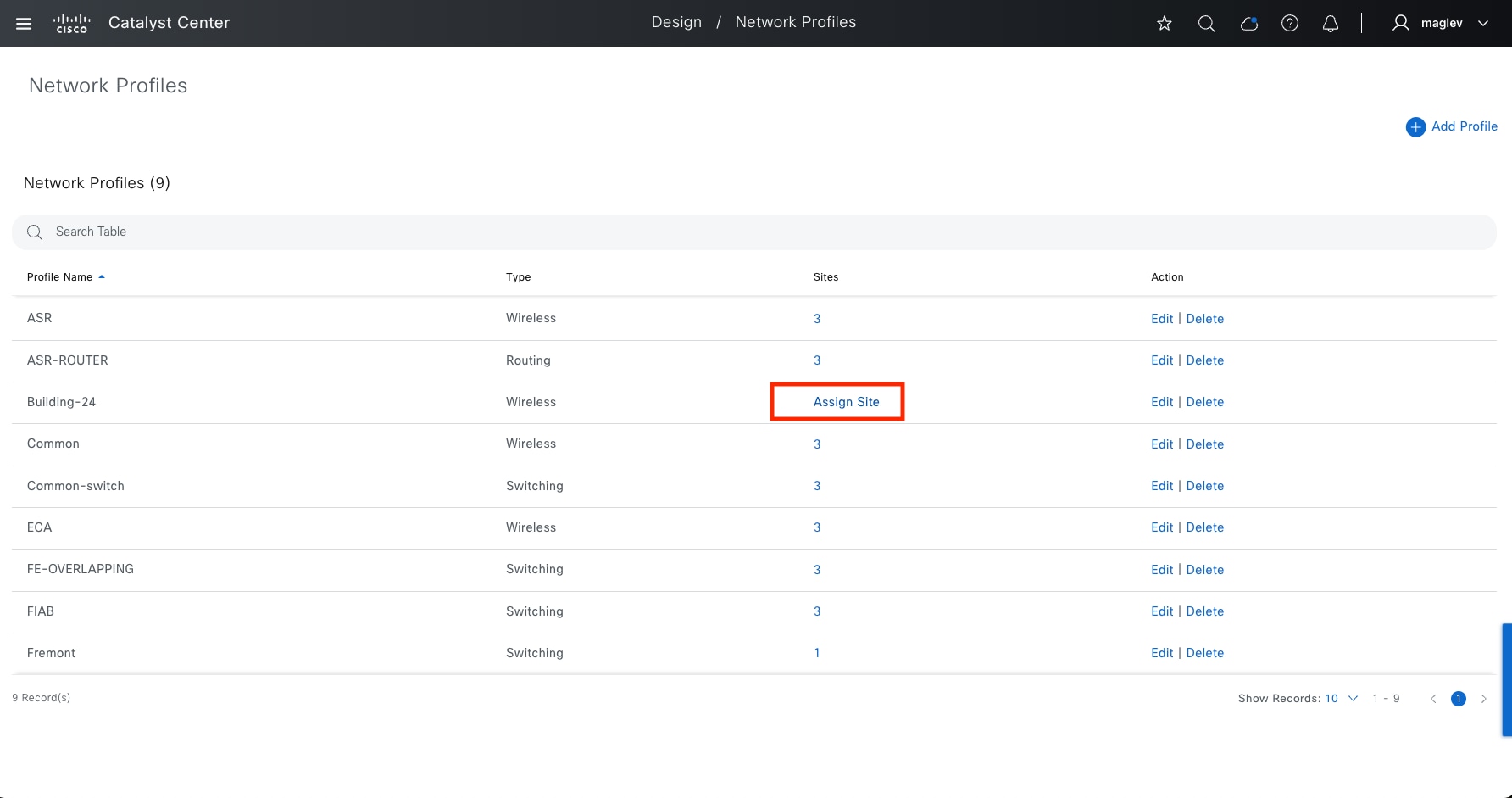Screen dimensions: 1512x798
Task: Go to next page of results
Action: (1483, 699)
